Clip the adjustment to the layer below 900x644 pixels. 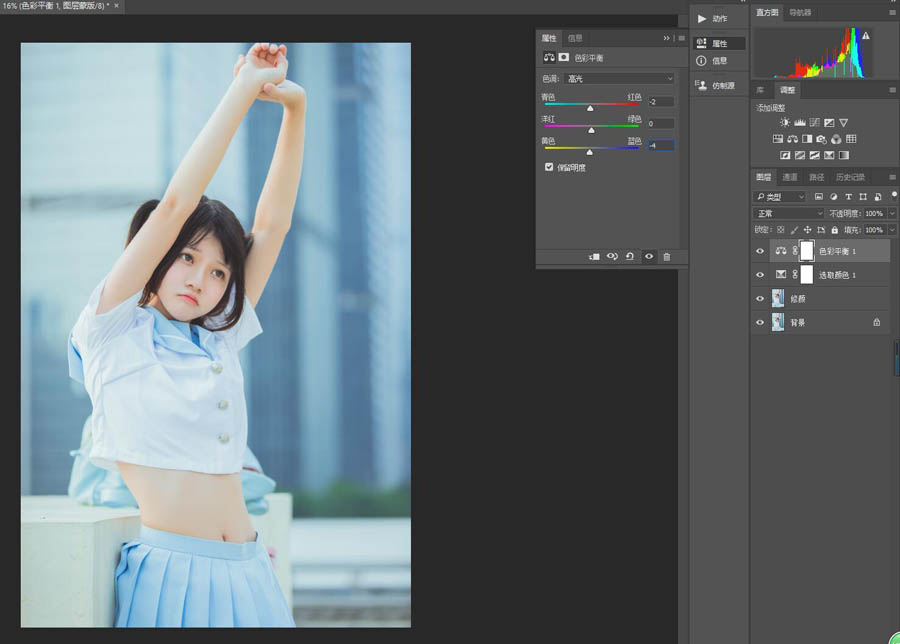[594, 257]
